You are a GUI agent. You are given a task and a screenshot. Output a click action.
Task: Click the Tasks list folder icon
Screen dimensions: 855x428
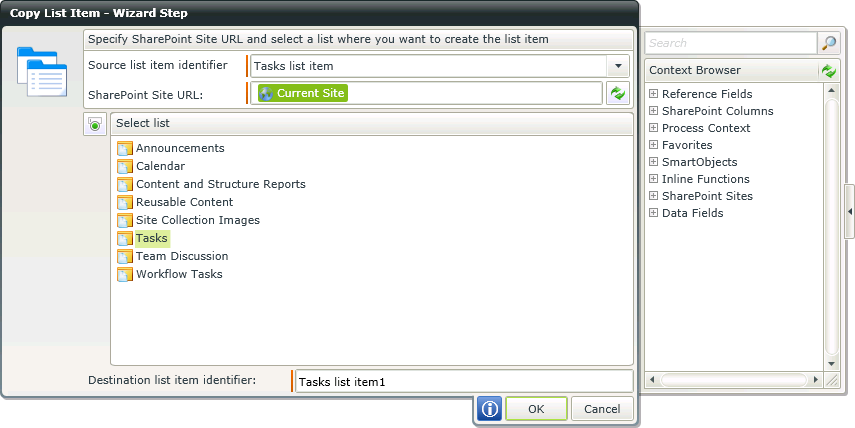coord(125,238)
